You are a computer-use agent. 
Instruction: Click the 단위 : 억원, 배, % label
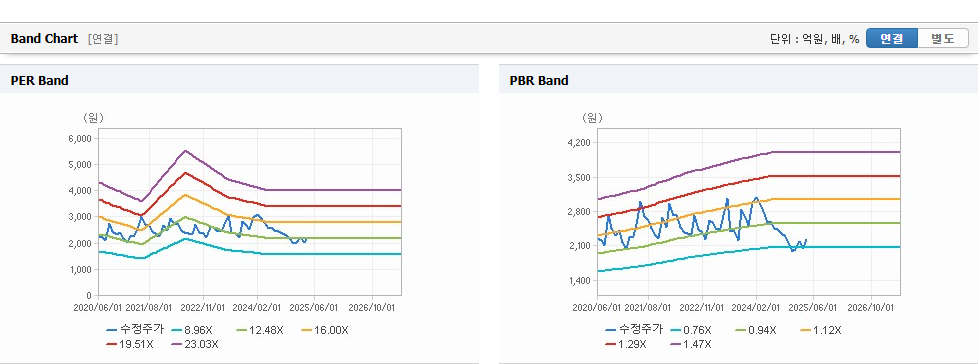(x=815, y=39)
